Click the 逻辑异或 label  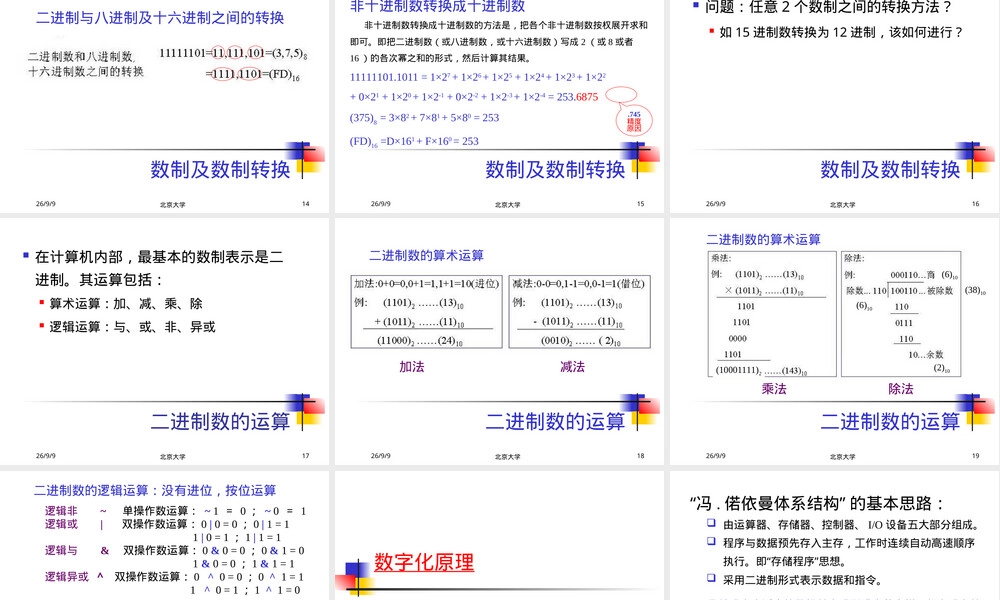(x=67, y=576)
